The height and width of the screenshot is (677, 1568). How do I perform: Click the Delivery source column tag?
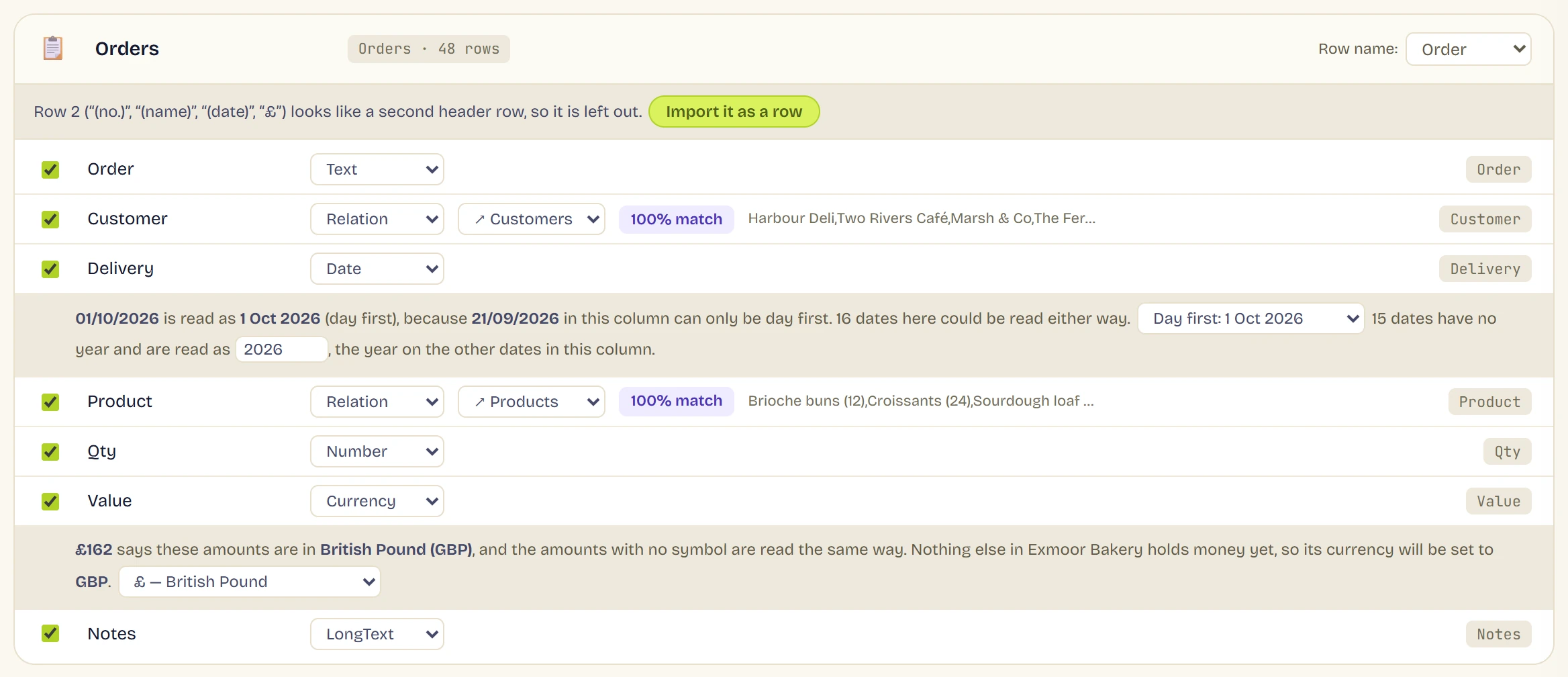pyautogui.click(x=1485, y=269)
